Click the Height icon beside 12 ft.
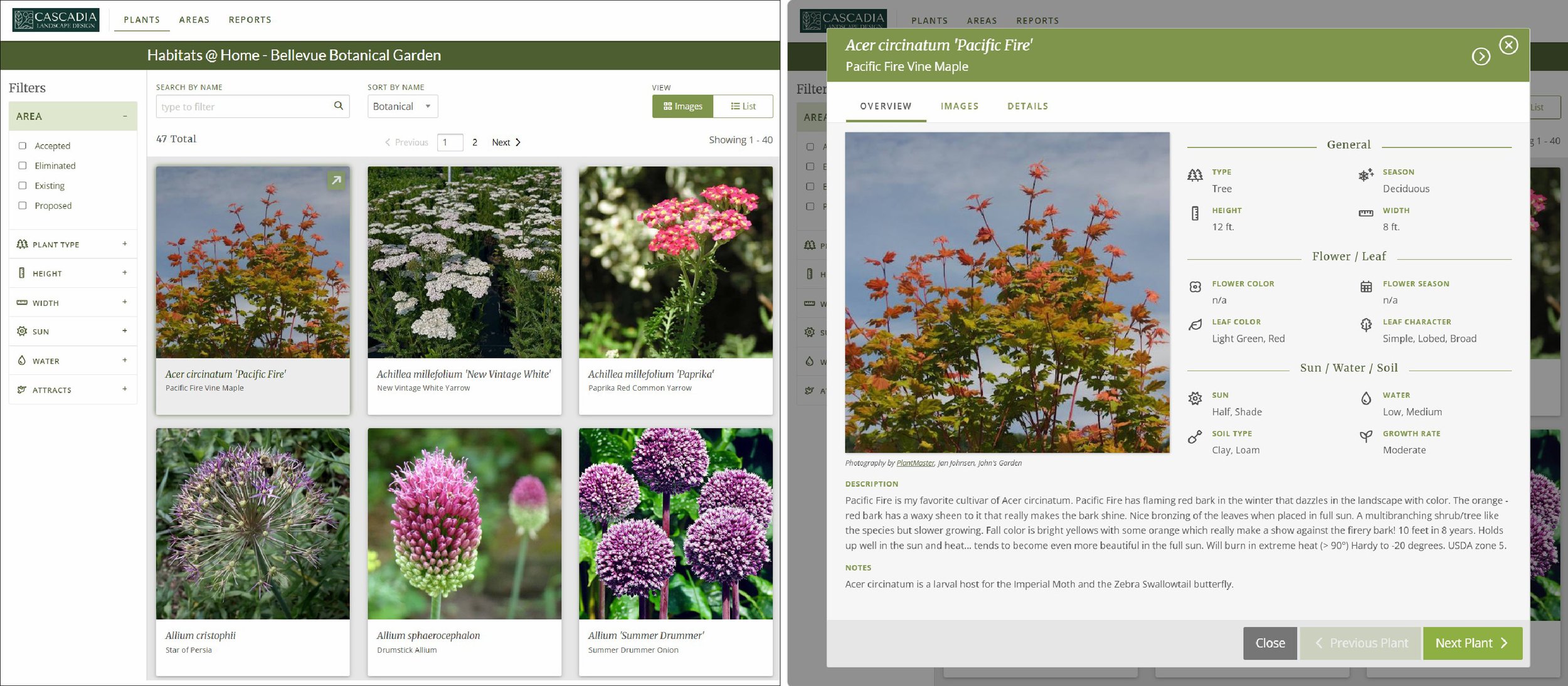 [1195, 213]
